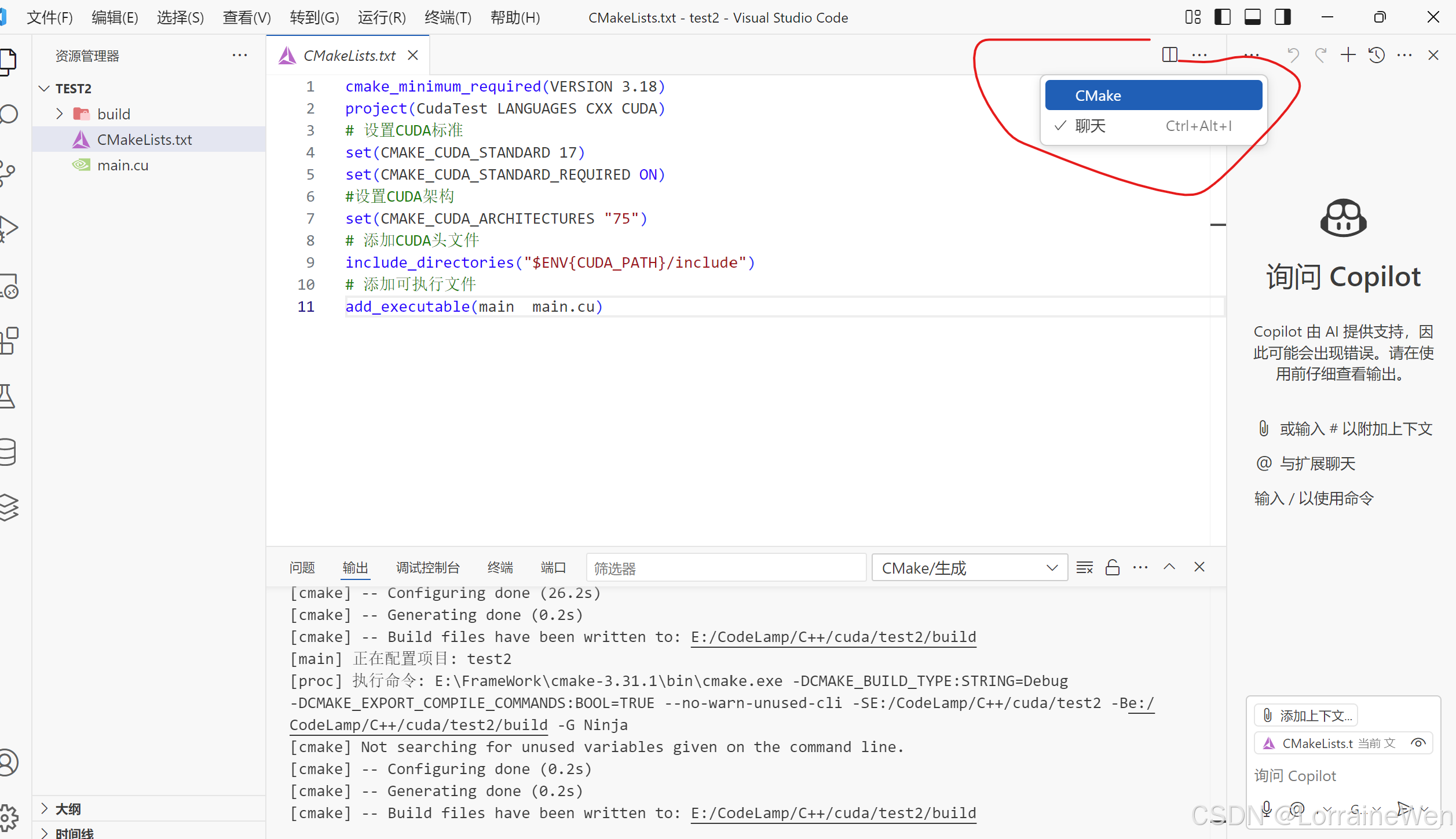Open the Run and Debug view
1456x839 pixels.
9,228
